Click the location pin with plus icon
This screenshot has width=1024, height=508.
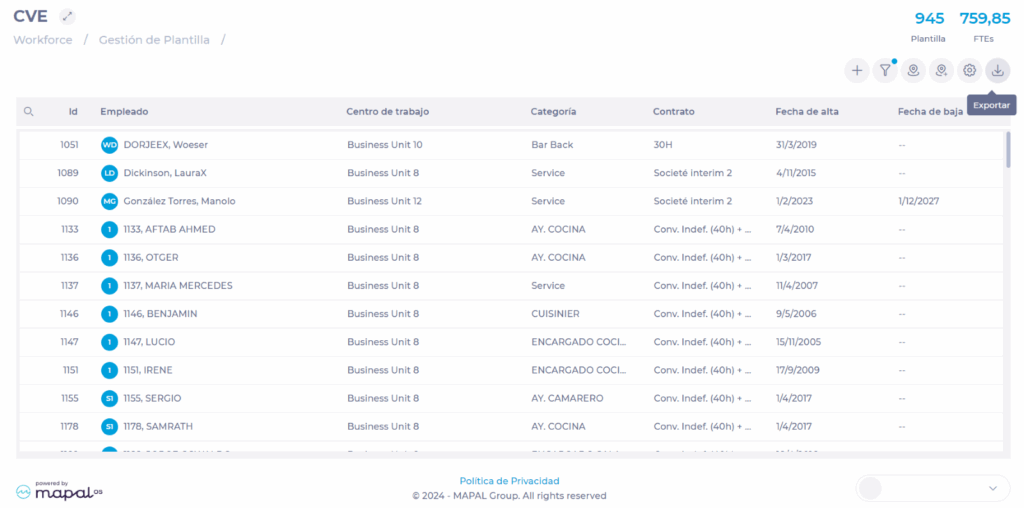940,70
